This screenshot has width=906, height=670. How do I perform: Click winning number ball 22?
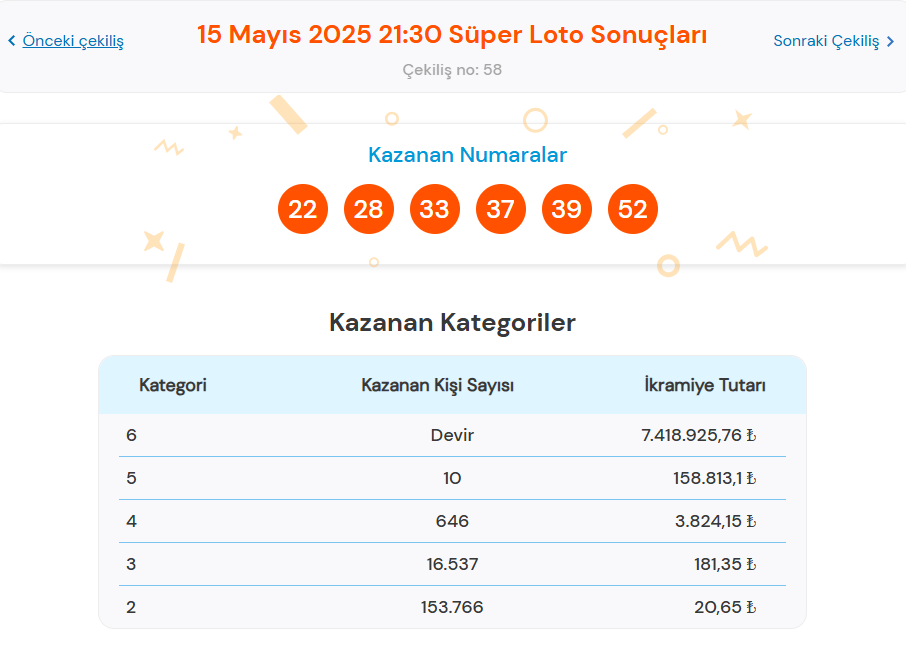click(302, 209)
